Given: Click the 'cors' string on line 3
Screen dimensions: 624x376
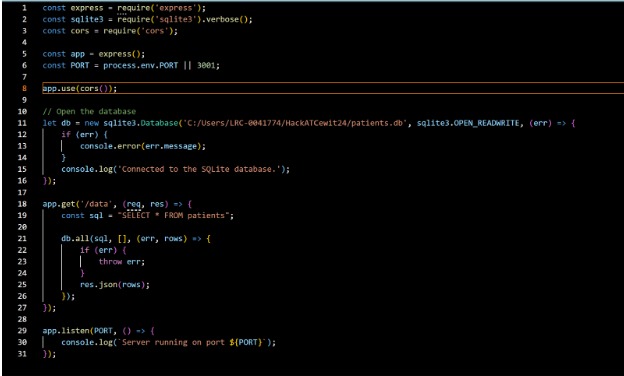Looking at the screenshot, I should pos(154,31).
